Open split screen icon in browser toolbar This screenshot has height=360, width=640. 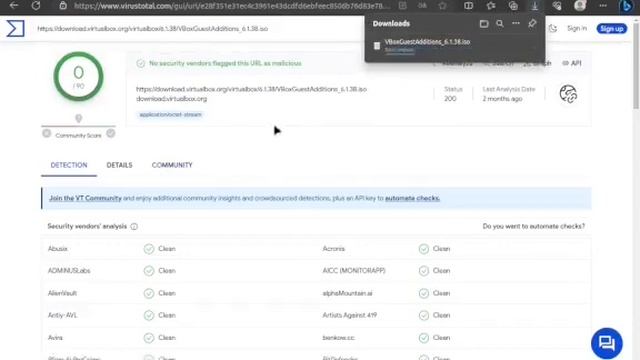469,6
